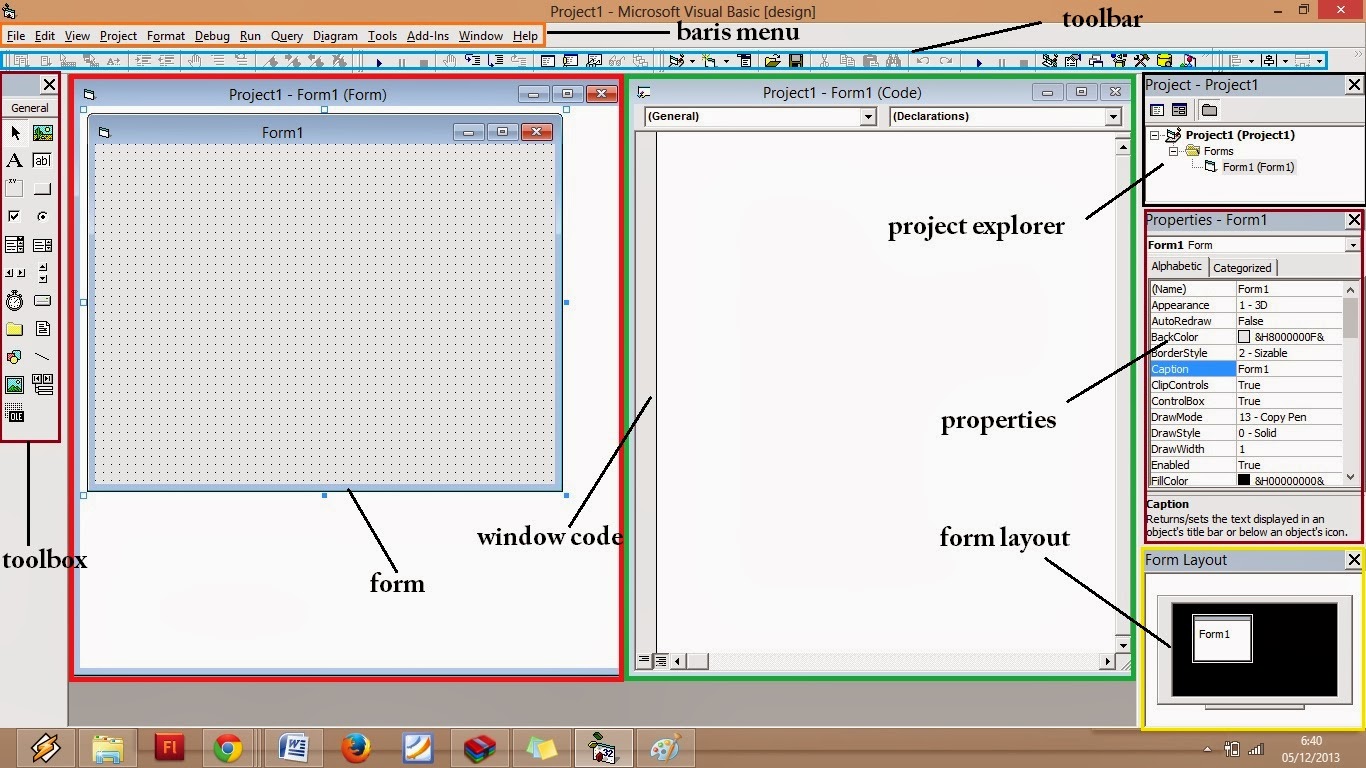This screenshot has width=1366, height=768.
Task: Select the Label control tool
Action: coord(15,161)
